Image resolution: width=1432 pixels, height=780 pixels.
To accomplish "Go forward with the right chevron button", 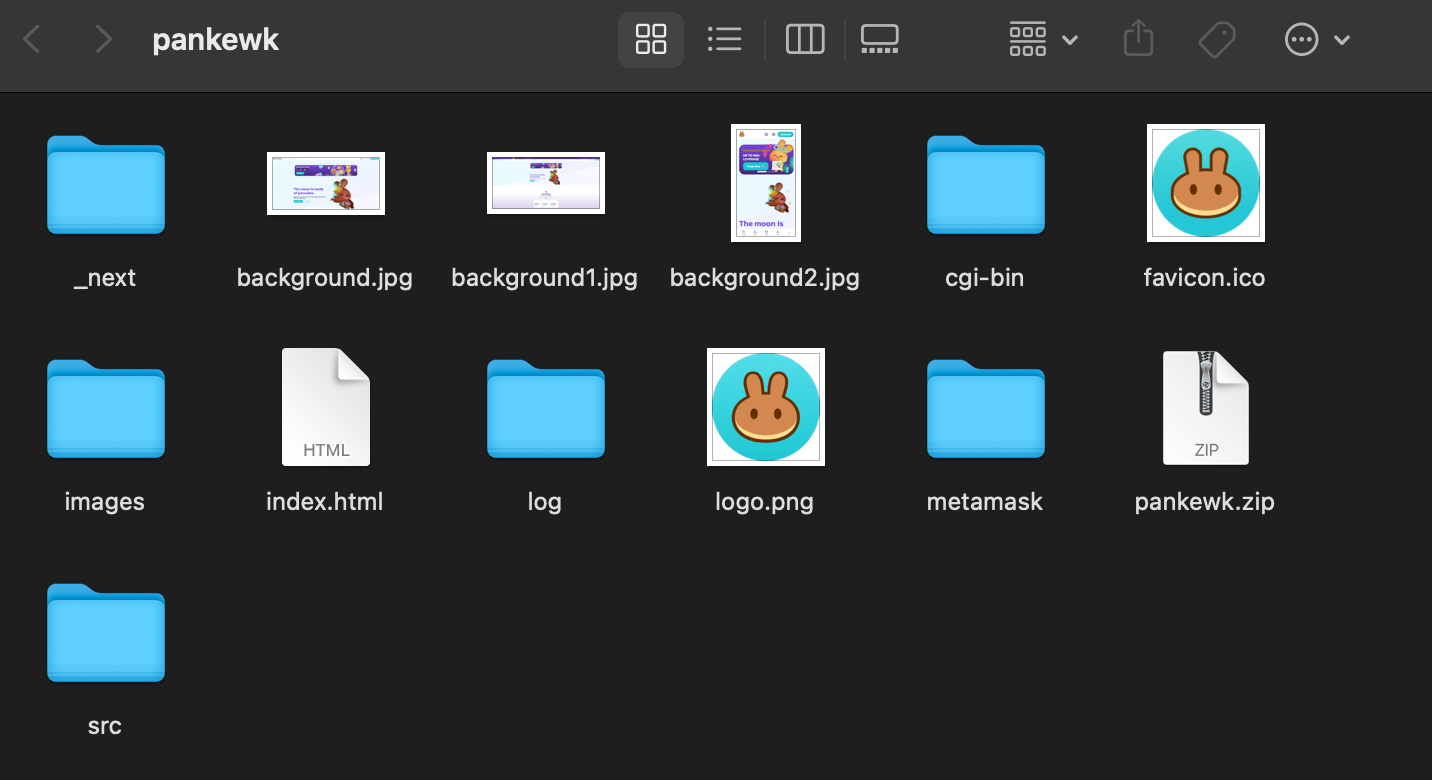I will click(102, 40).
